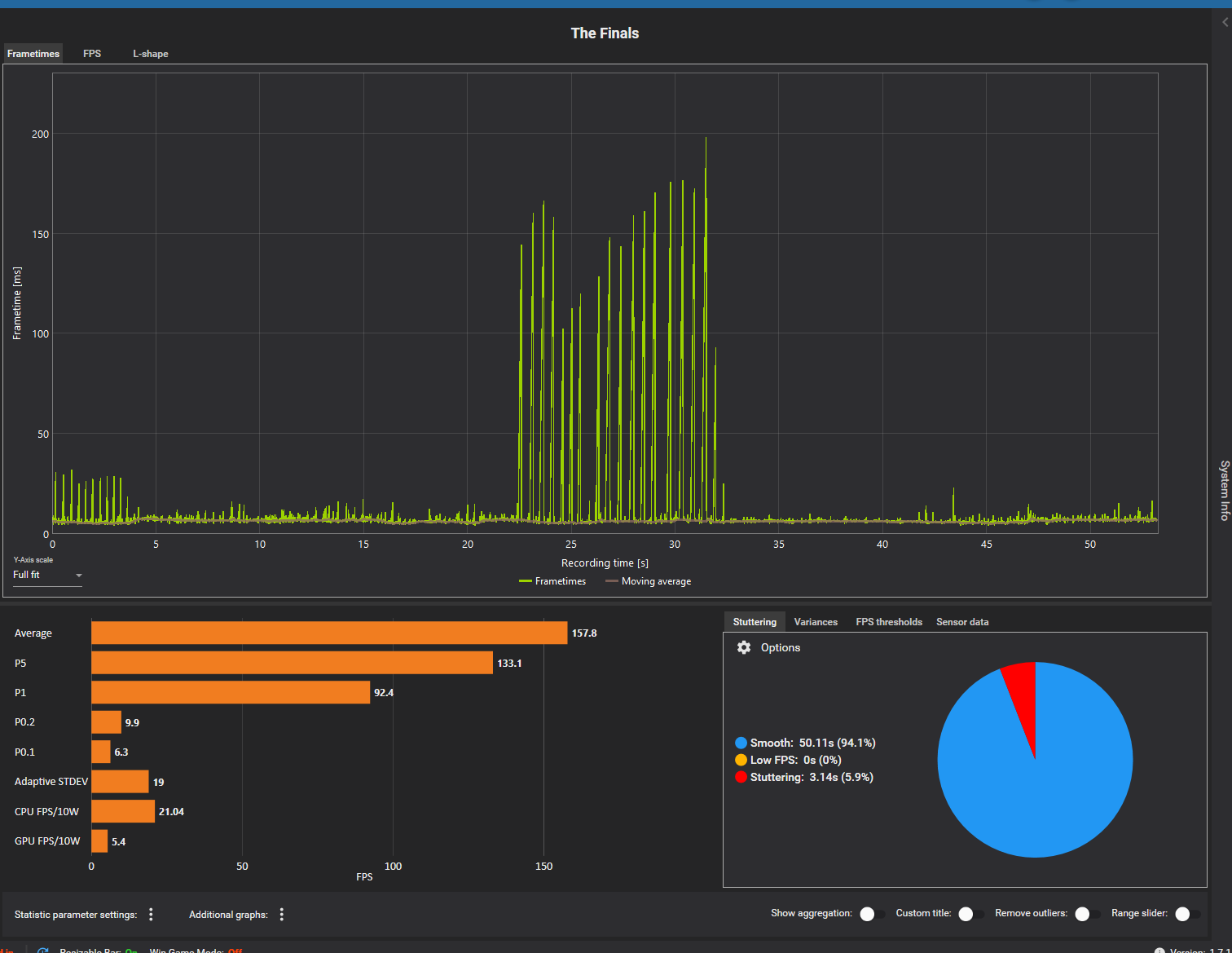This screenshot has width=1232, height=953.
Task: Click the Adaptive STDEV bar showing 19
Action: 120,782
